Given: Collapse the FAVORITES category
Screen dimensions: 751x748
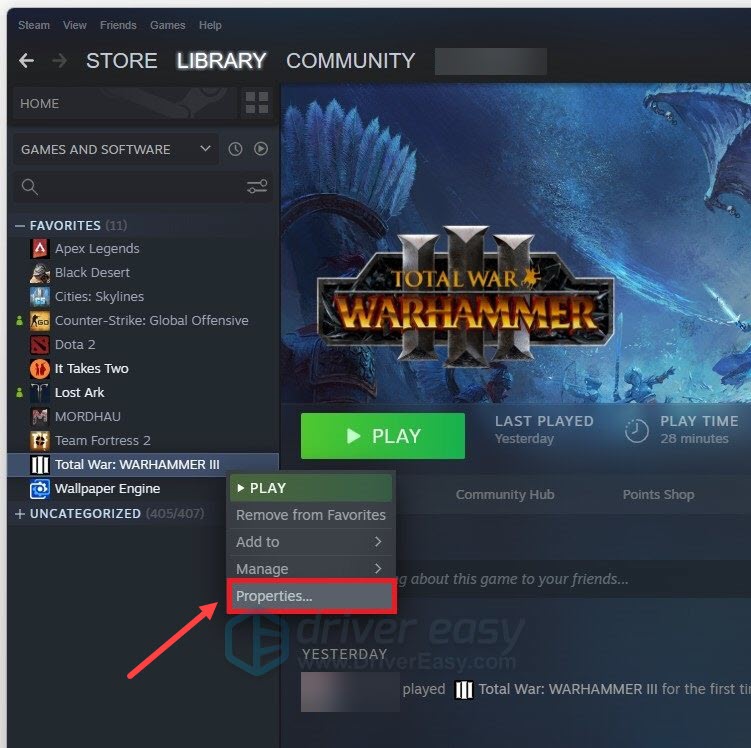Looking at the screenshot, I should tap(20, 226).
